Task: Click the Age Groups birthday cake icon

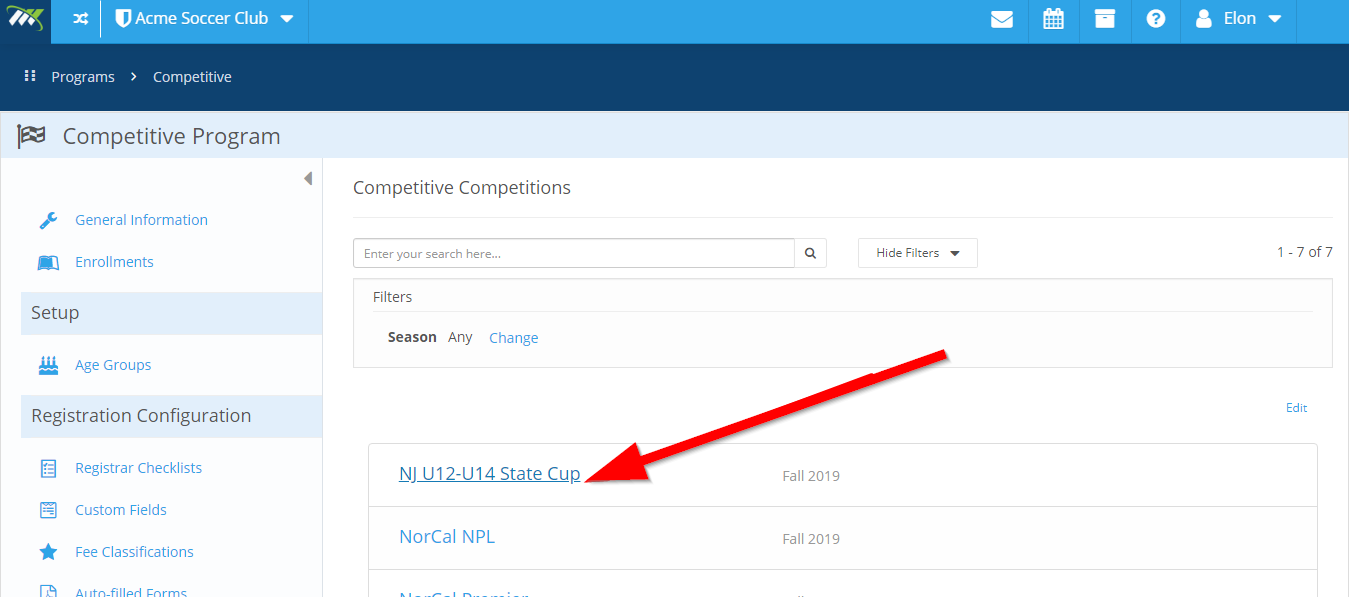Action: pyautogui.click(x=48, y=365)
